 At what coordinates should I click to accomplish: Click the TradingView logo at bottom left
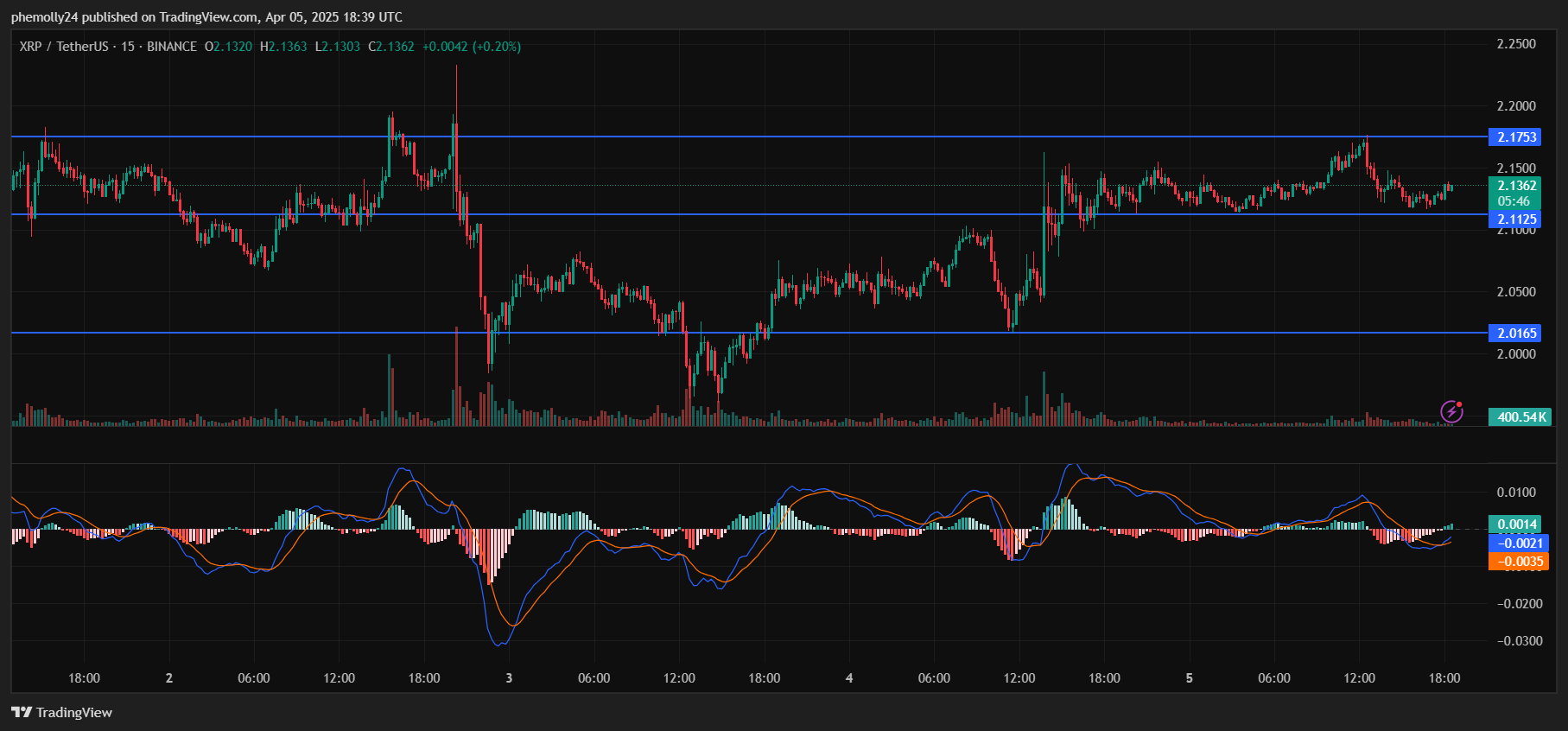tap(62, 712)
